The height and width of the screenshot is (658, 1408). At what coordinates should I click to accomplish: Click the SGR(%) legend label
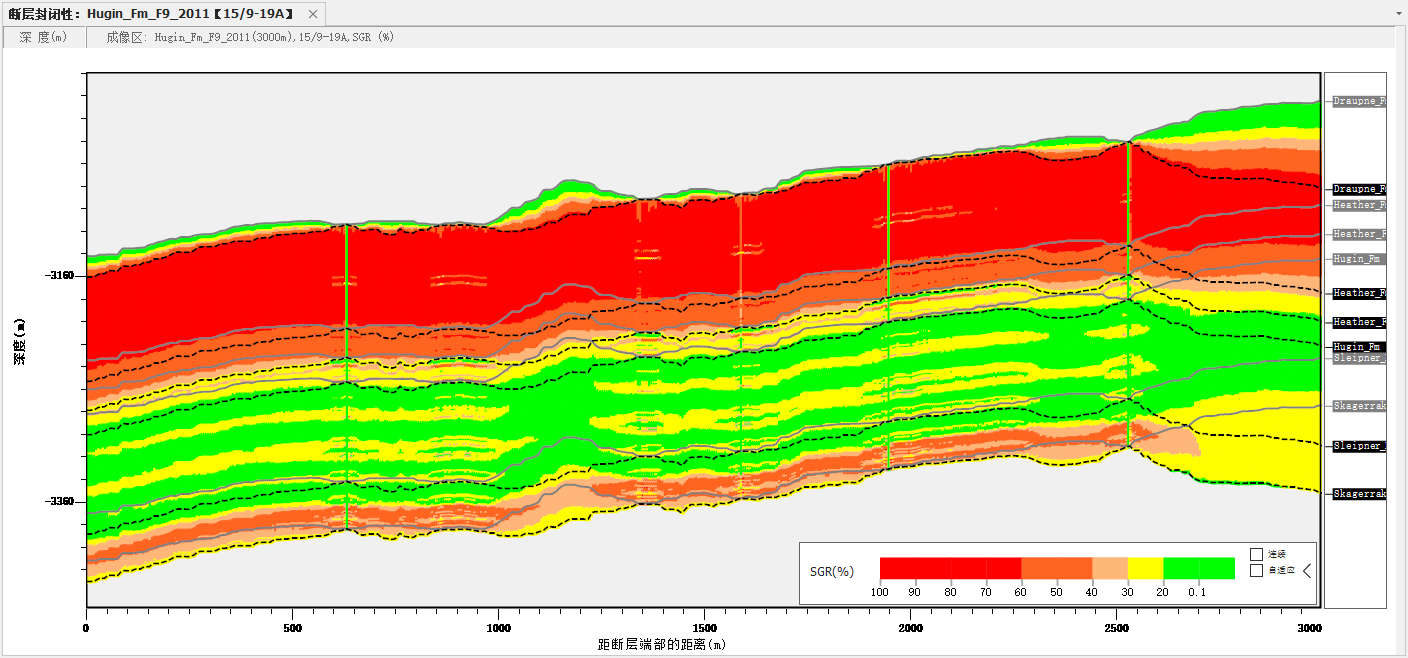[x=832, y=572]
